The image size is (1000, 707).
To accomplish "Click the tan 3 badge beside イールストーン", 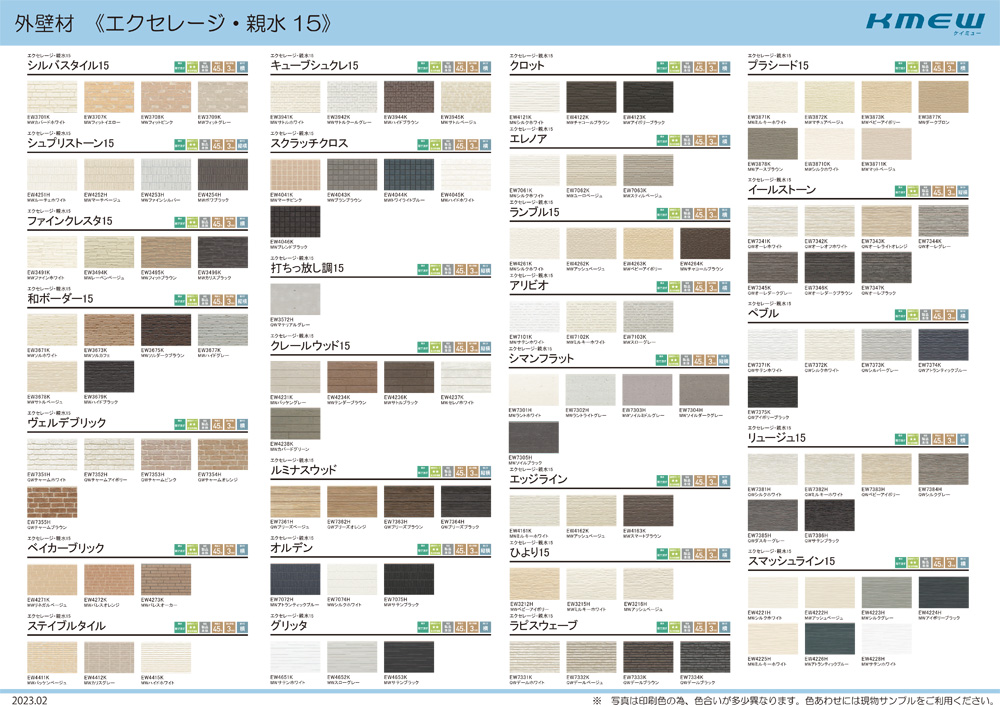I will click(950, 191).
